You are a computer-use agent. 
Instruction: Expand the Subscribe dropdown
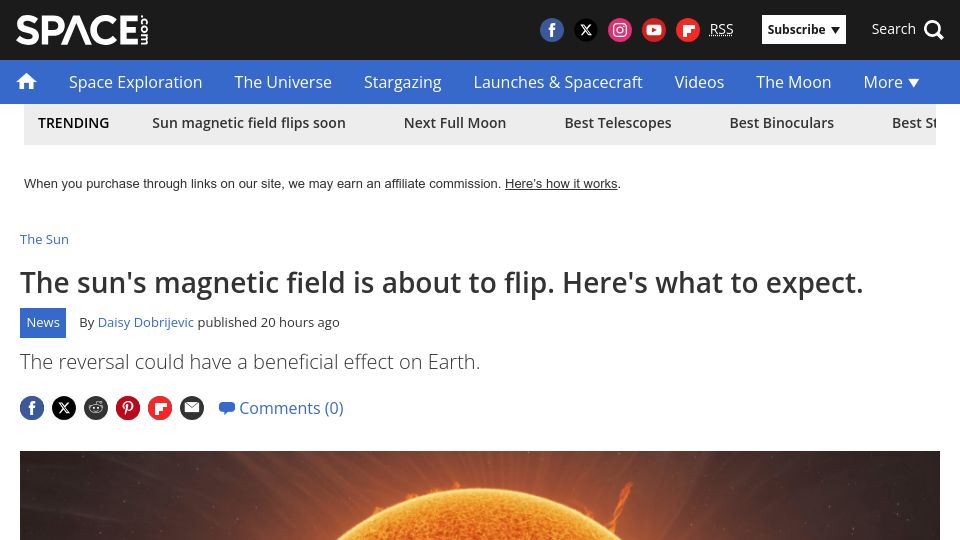tap(803, 29)
